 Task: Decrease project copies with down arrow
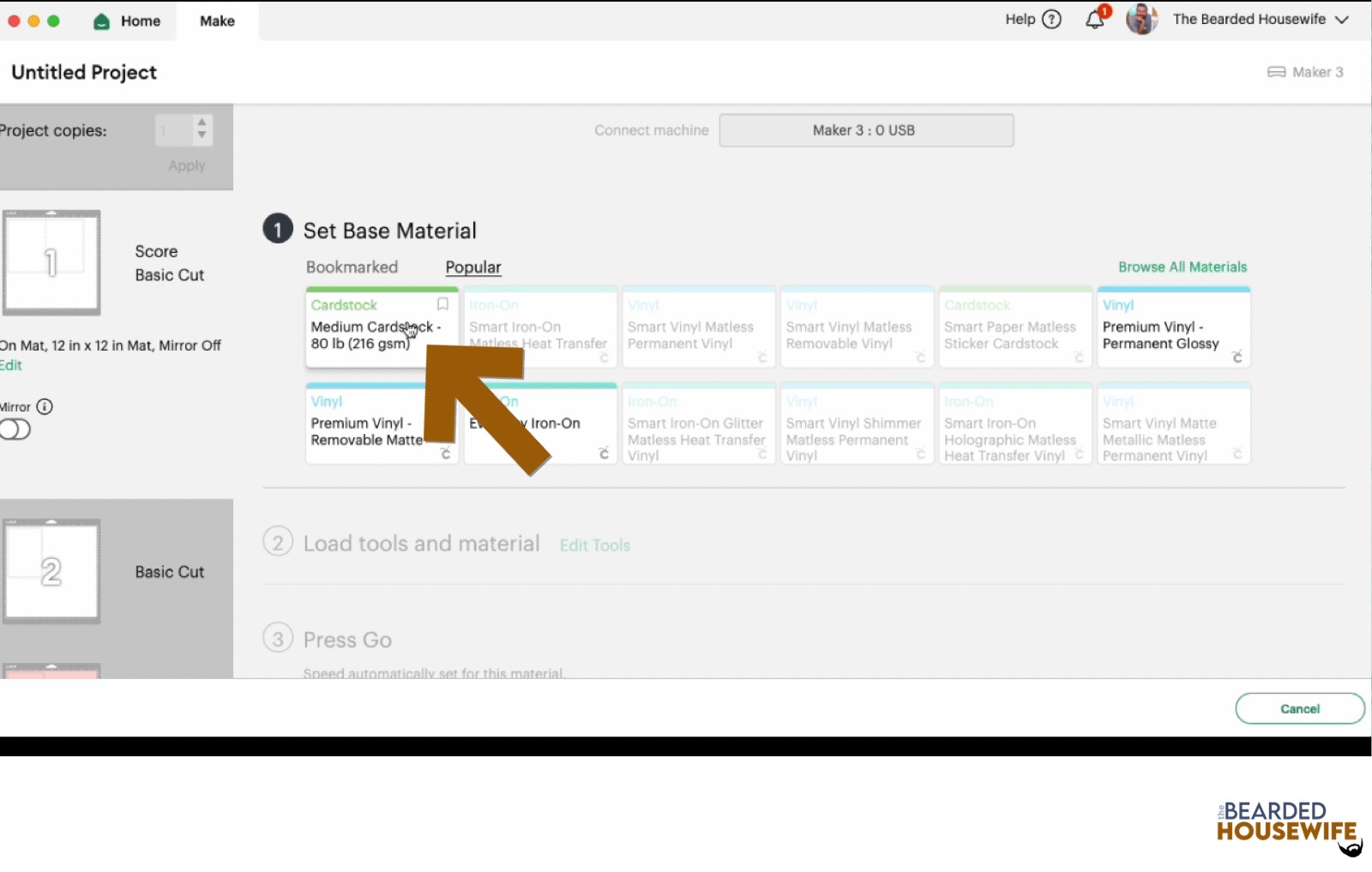[202, 135]
